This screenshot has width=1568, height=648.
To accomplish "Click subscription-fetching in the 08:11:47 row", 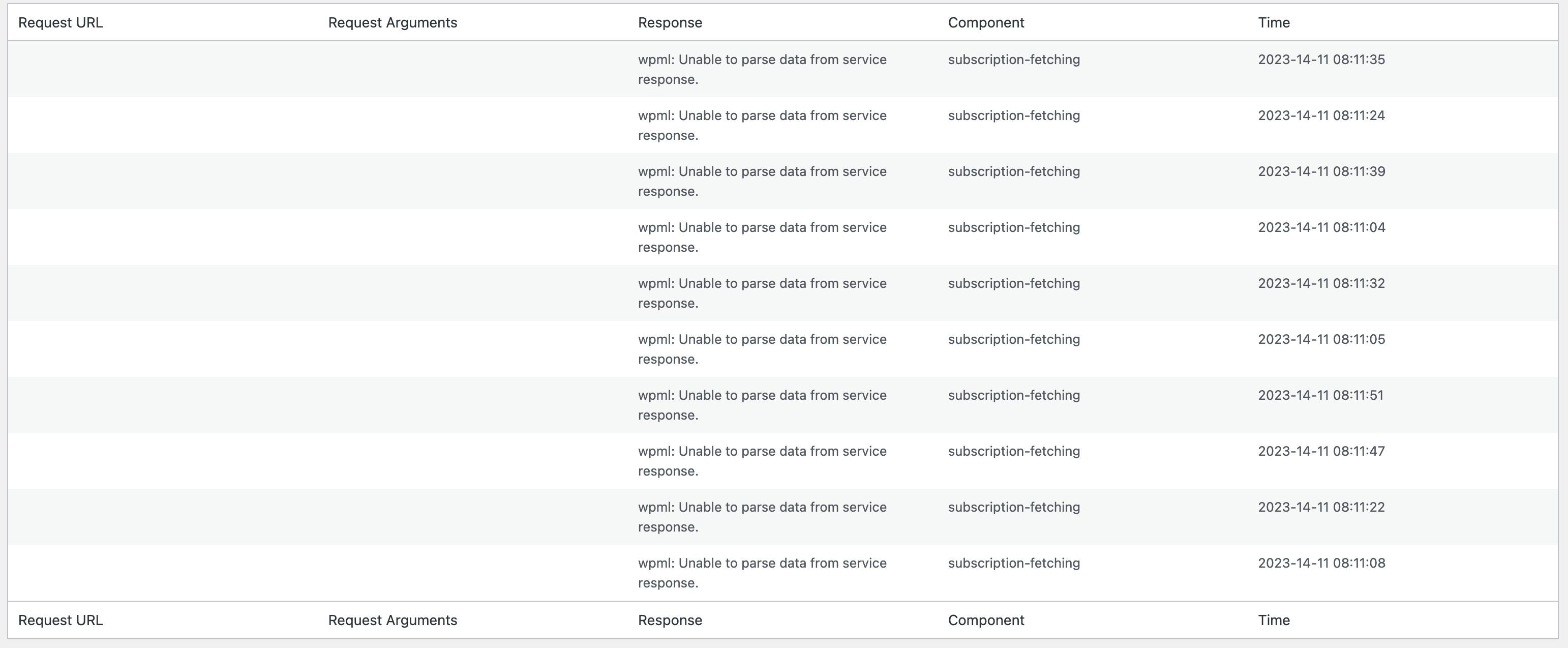I will pyautogui.click(x=1014, y=452).
